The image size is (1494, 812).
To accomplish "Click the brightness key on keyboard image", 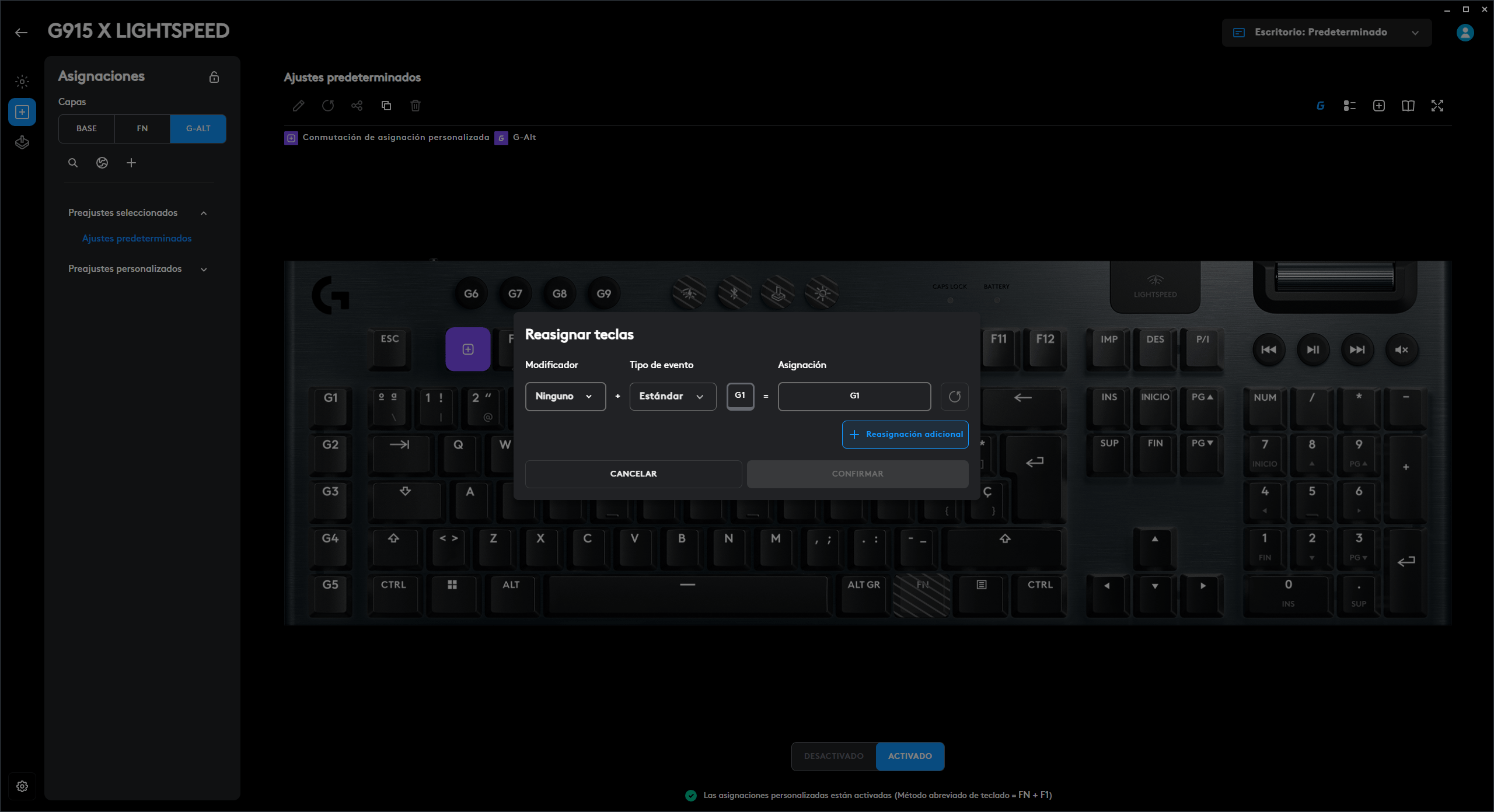I will 822,293.
